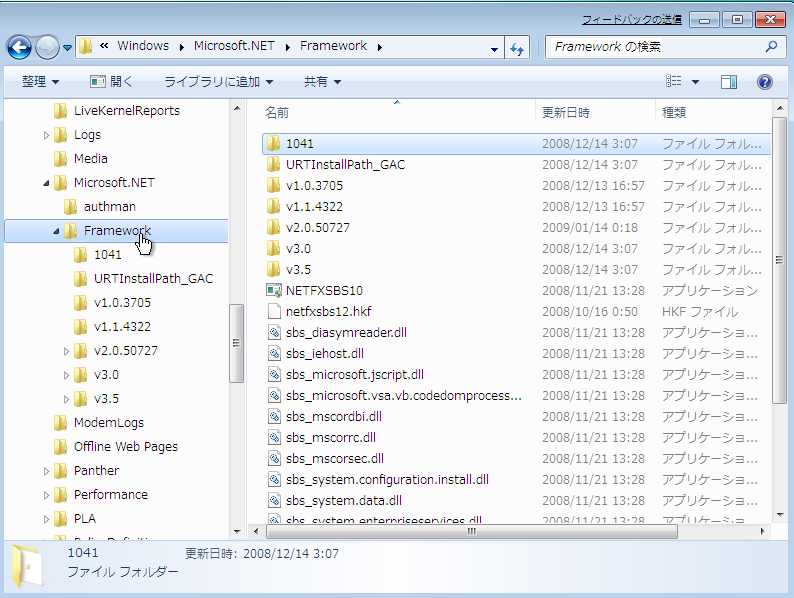Select LiveKernelReports folder in the tree

[116, 111]
